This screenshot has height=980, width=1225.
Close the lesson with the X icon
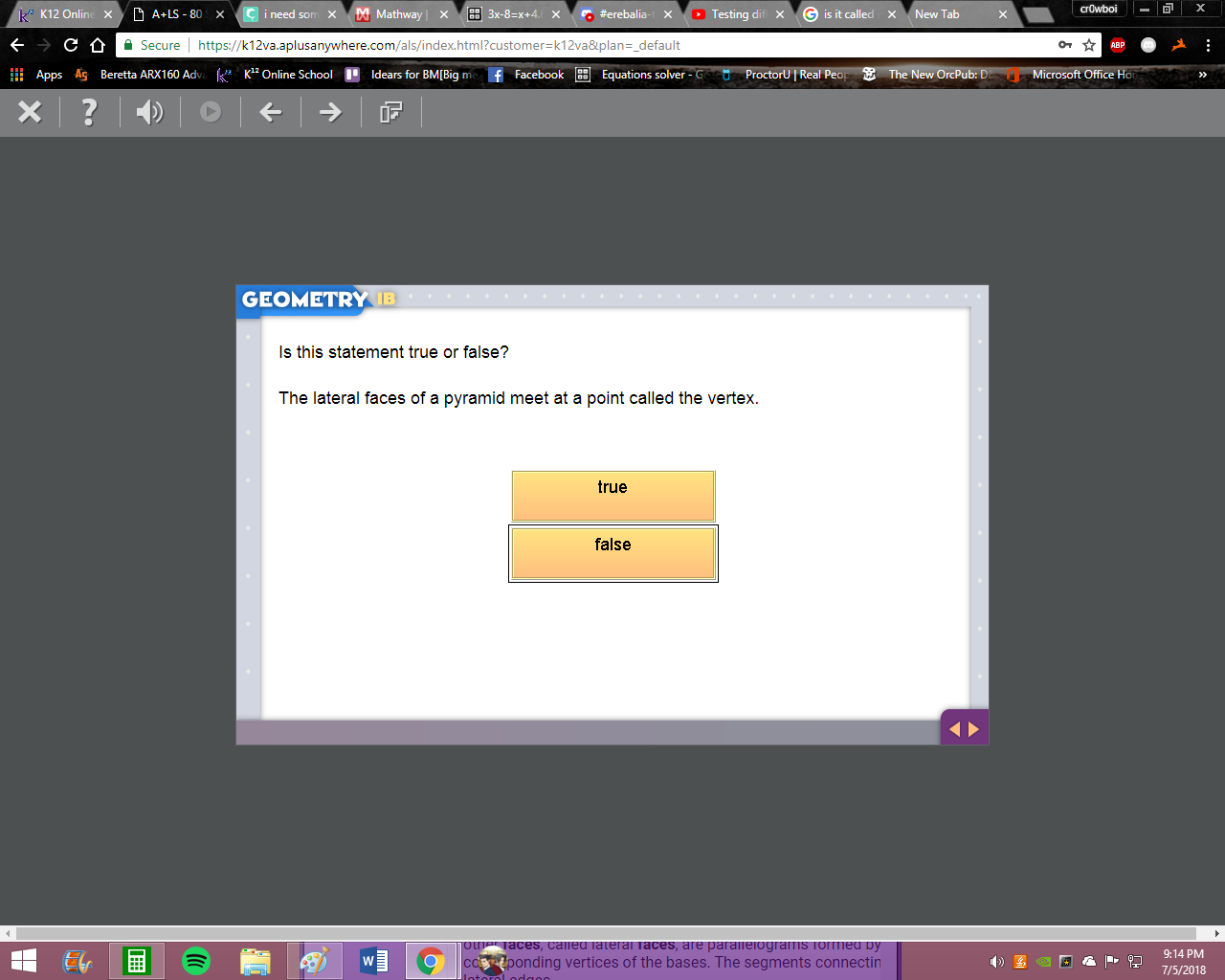click(x=30, y=112)
